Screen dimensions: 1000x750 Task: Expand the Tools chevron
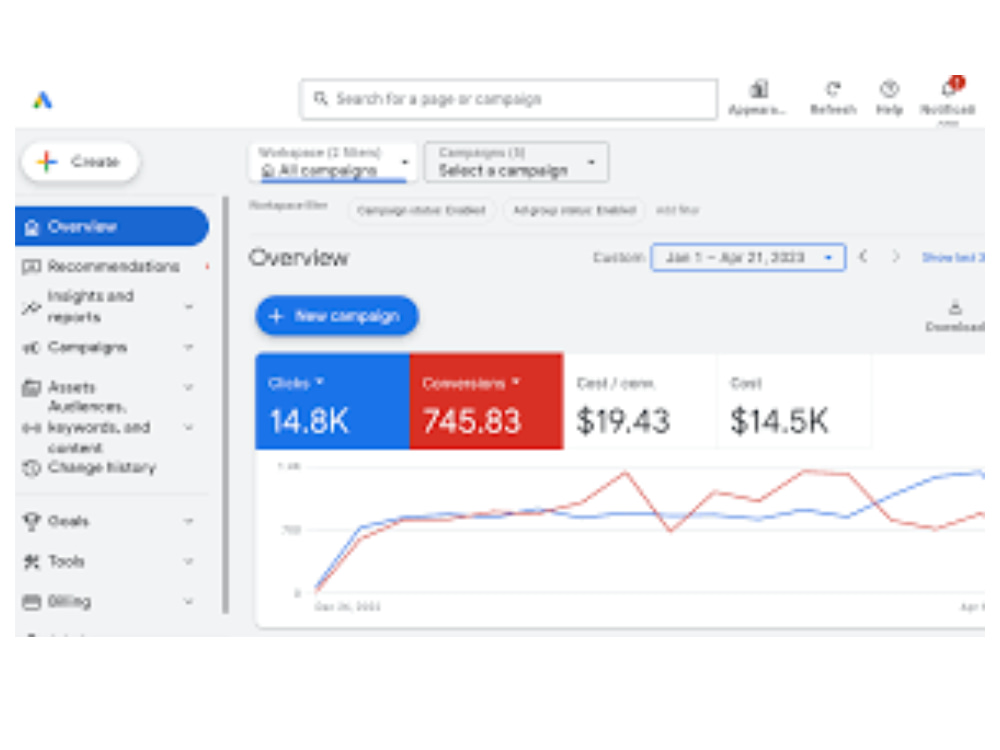pos(189,561)
